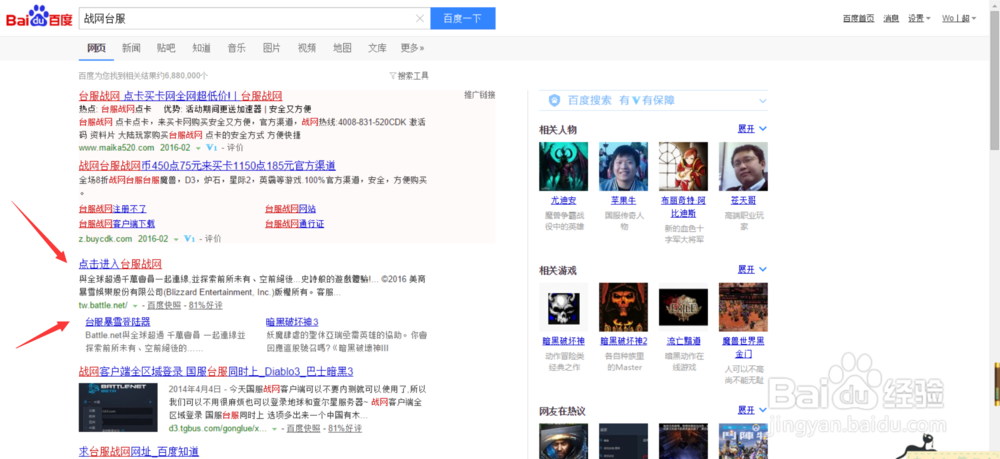Click the 尤迪安 name link
The image size is (1000, 459).
563,201
